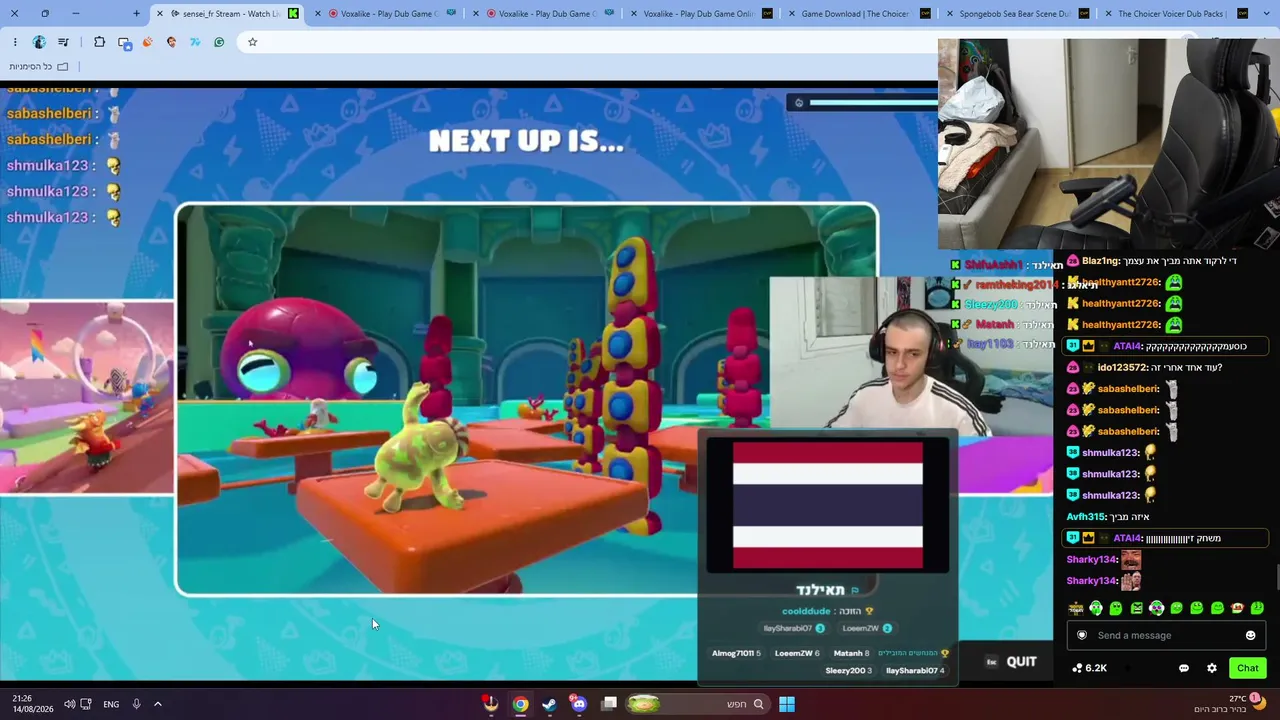The height and width of the screenshot is (720, 1280).
Task: Switch to Chrome on the taskbar
Action: click(x=520, y=704)
